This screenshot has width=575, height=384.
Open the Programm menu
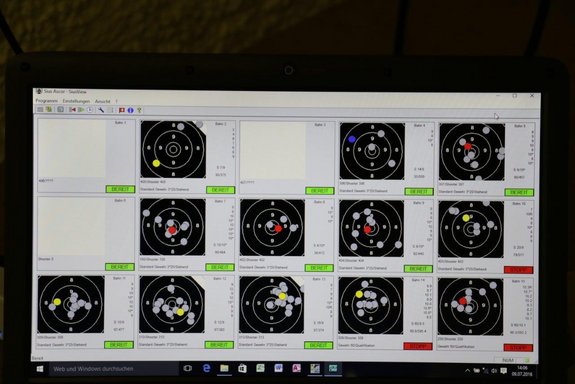pyautogui.click(x=46, y=100)
